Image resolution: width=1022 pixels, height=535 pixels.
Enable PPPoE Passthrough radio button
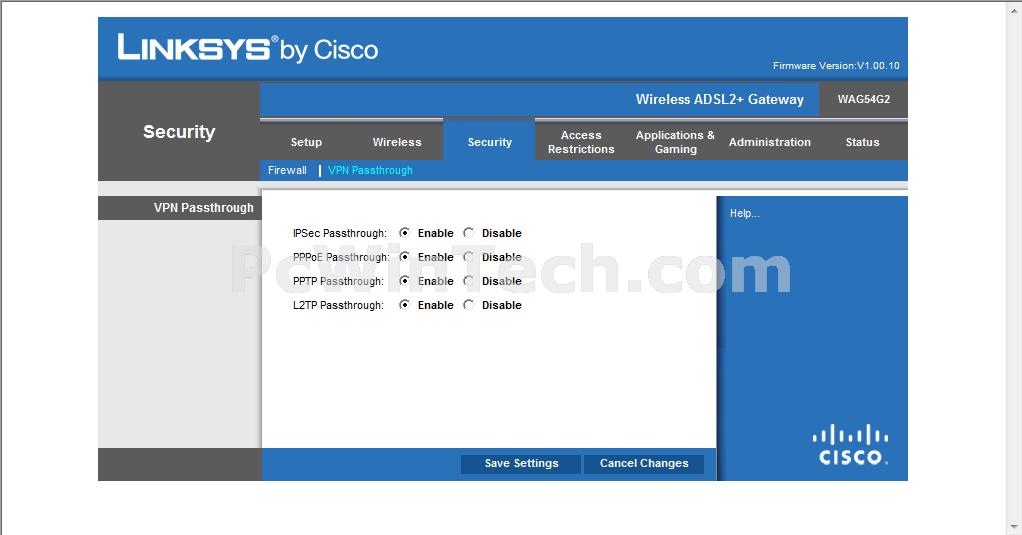tap(405, 257)
